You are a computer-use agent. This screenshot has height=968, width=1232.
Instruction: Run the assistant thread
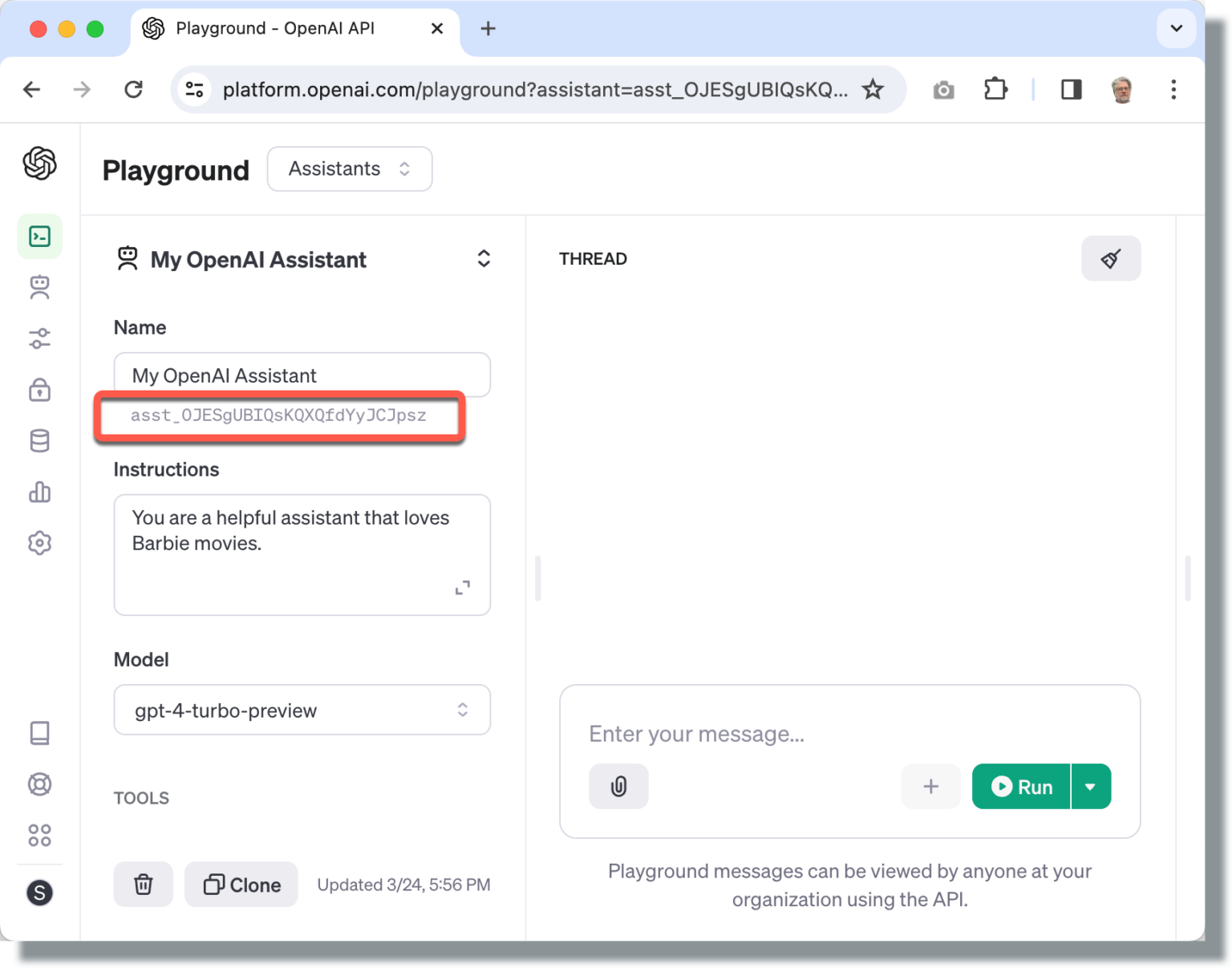(x=1020, y=786)
